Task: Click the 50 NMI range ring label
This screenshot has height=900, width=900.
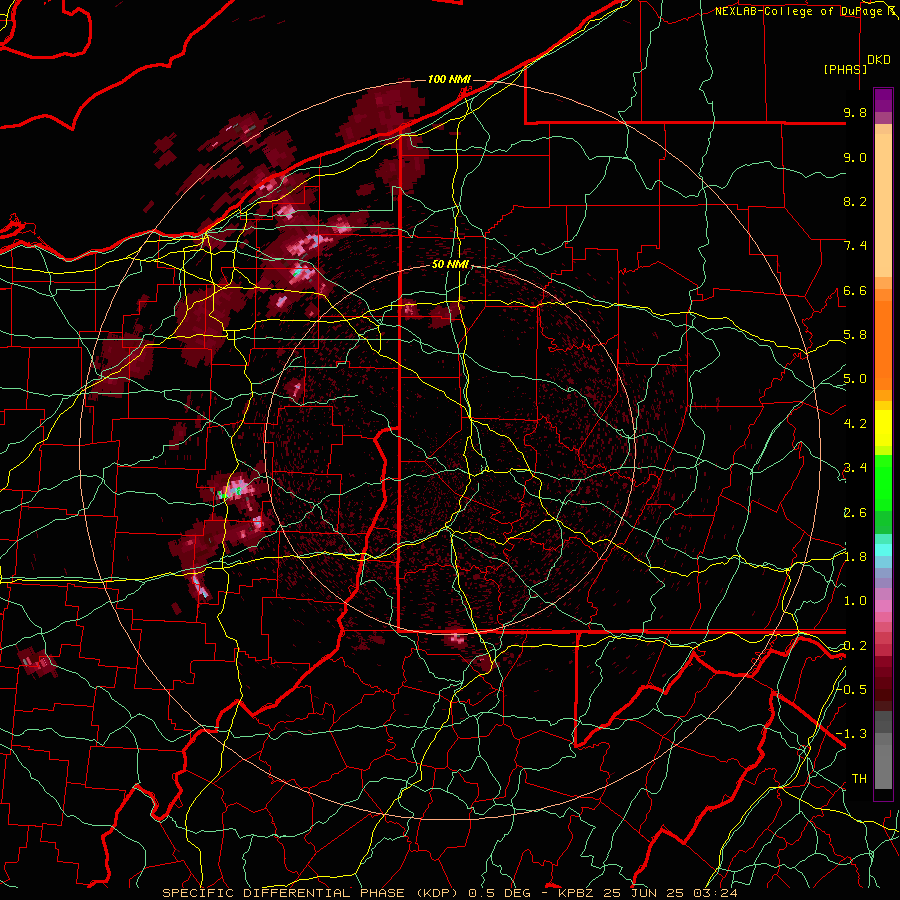Action: tap(451, 264)
